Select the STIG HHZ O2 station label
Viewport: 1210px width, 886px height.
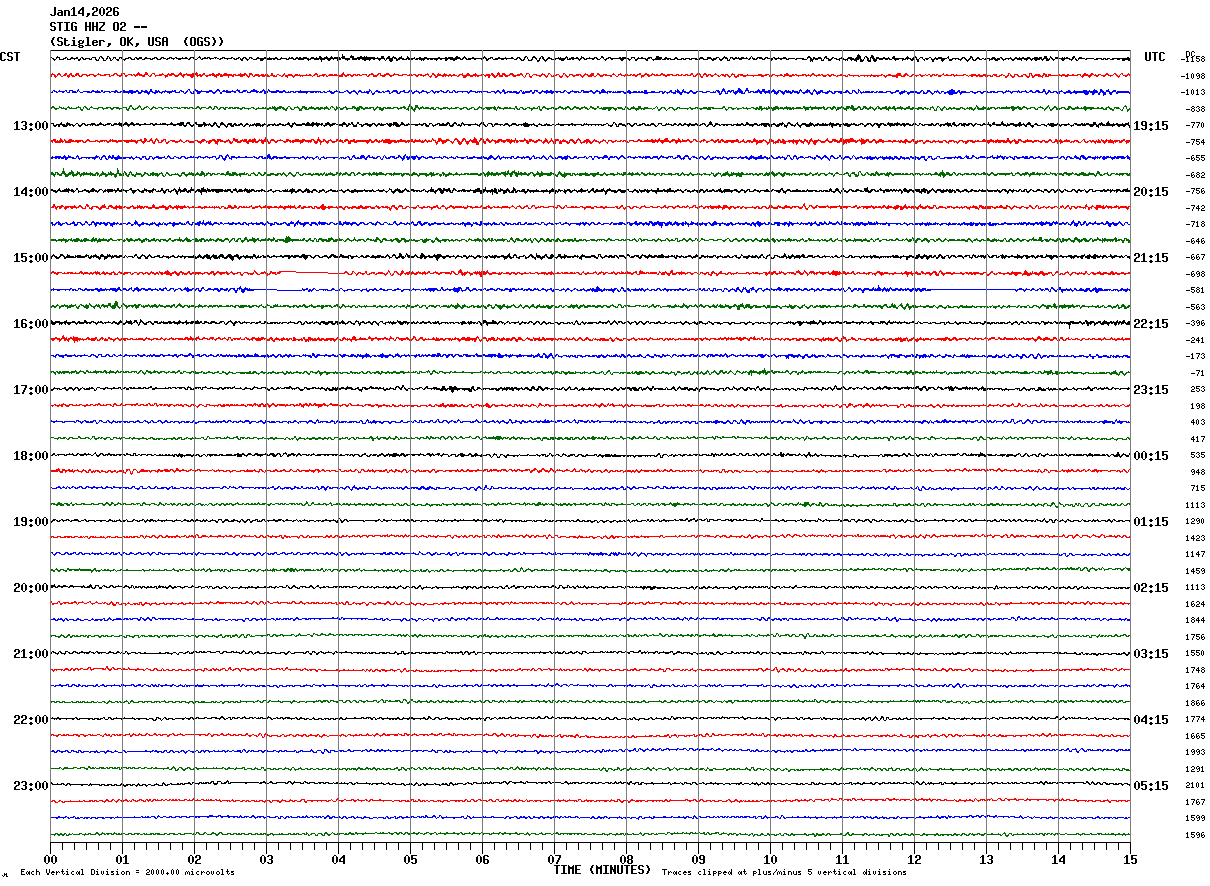click(100, 27)
